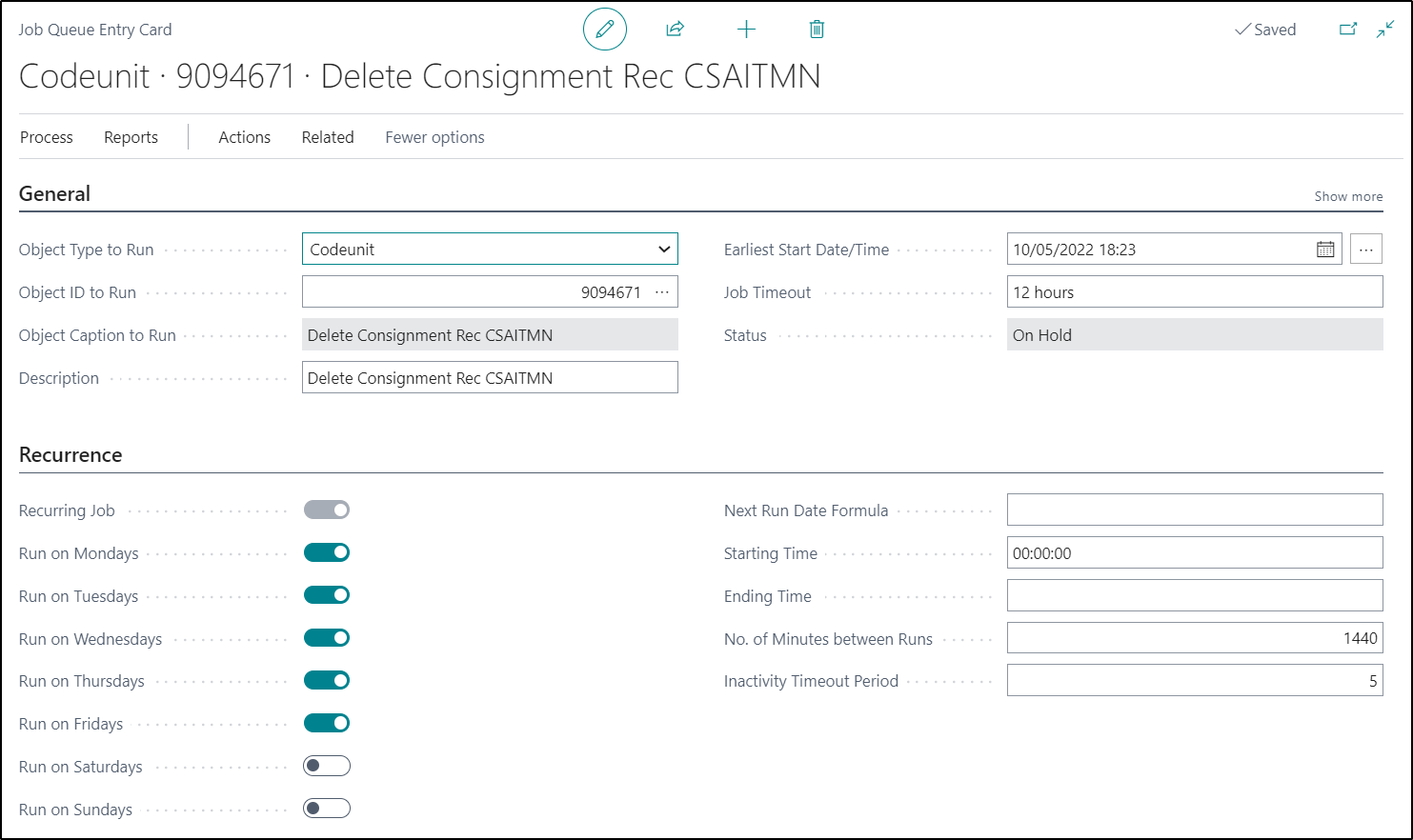
Task: Toggle the Recurring Job switch
Action: (x=327, y=510)
